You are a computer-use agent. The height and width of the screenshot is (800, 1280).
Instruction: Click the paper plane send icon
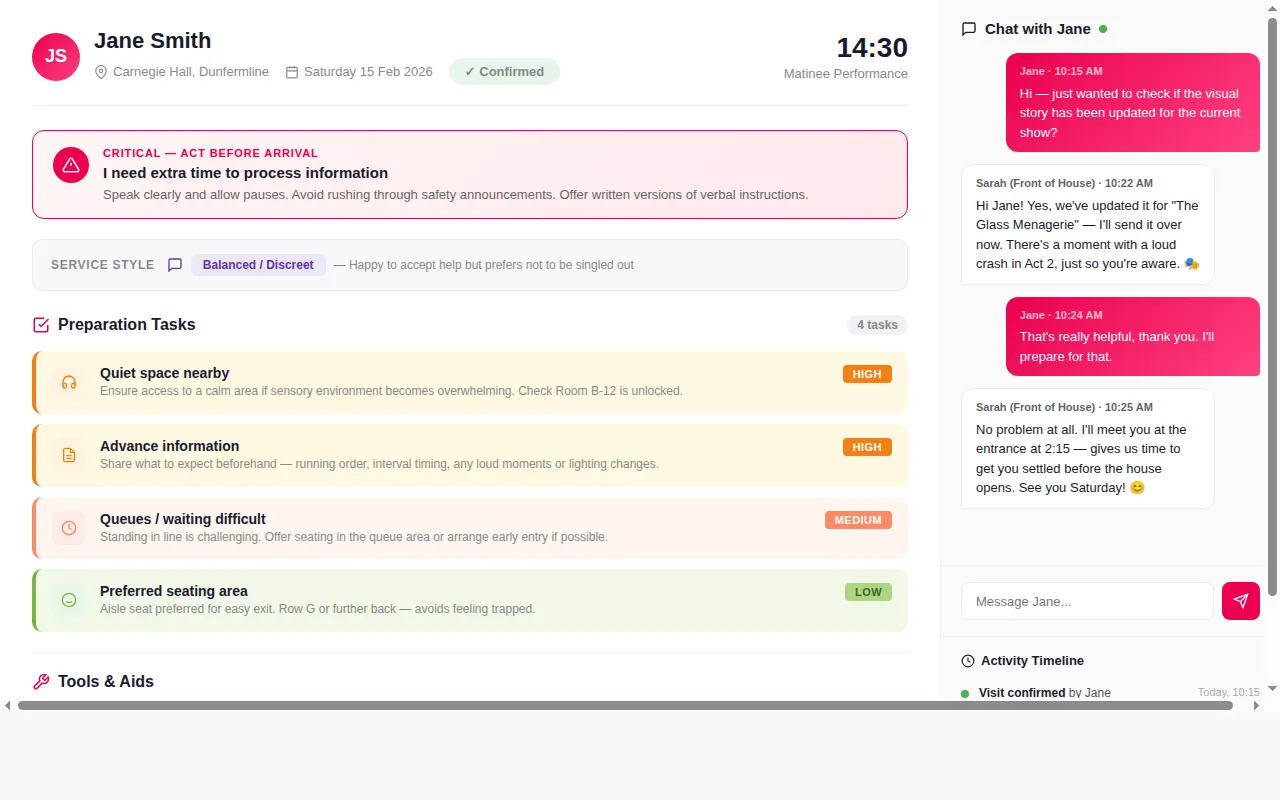point(1240,601)
